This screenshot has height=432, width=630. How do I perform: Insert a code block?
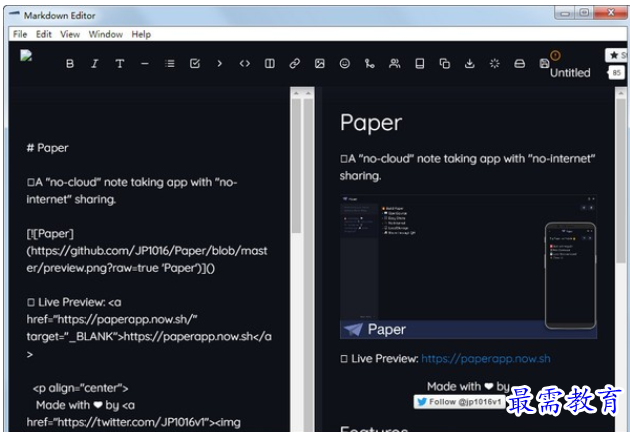(245, 63)
